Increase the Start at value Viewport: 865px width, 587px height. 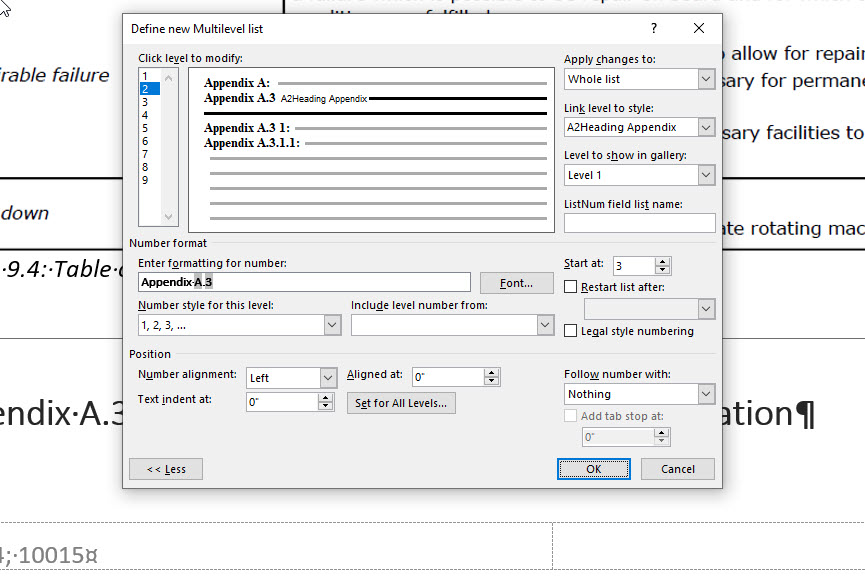click(663, 262)
